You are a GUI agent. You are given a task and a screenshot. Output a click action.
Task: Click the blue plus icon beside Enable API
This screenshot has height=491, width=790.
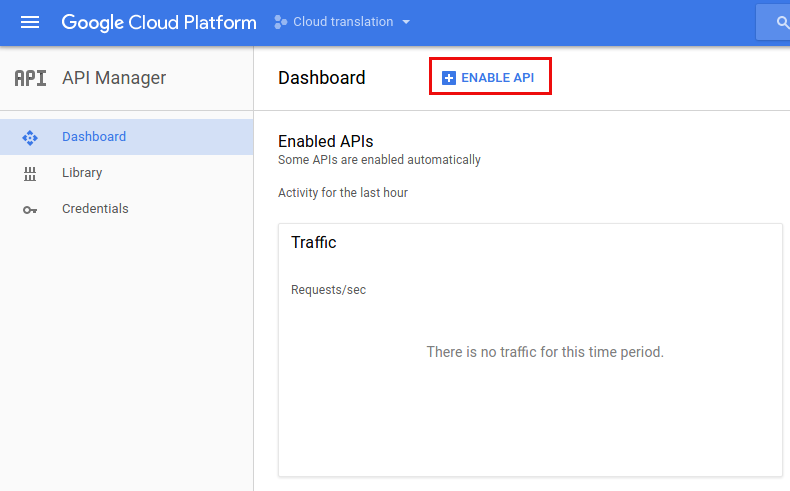[448, 78]
